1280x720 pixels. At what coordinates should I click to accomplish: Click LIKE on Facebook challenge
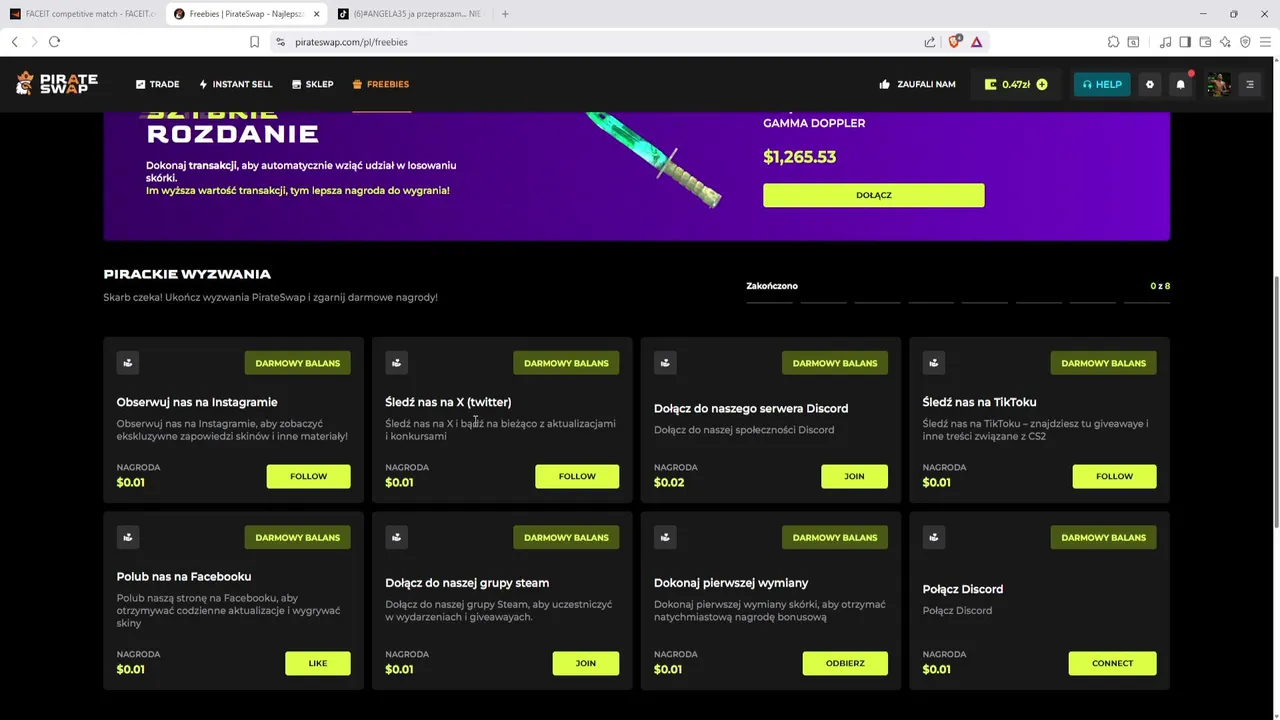(318, 663)
